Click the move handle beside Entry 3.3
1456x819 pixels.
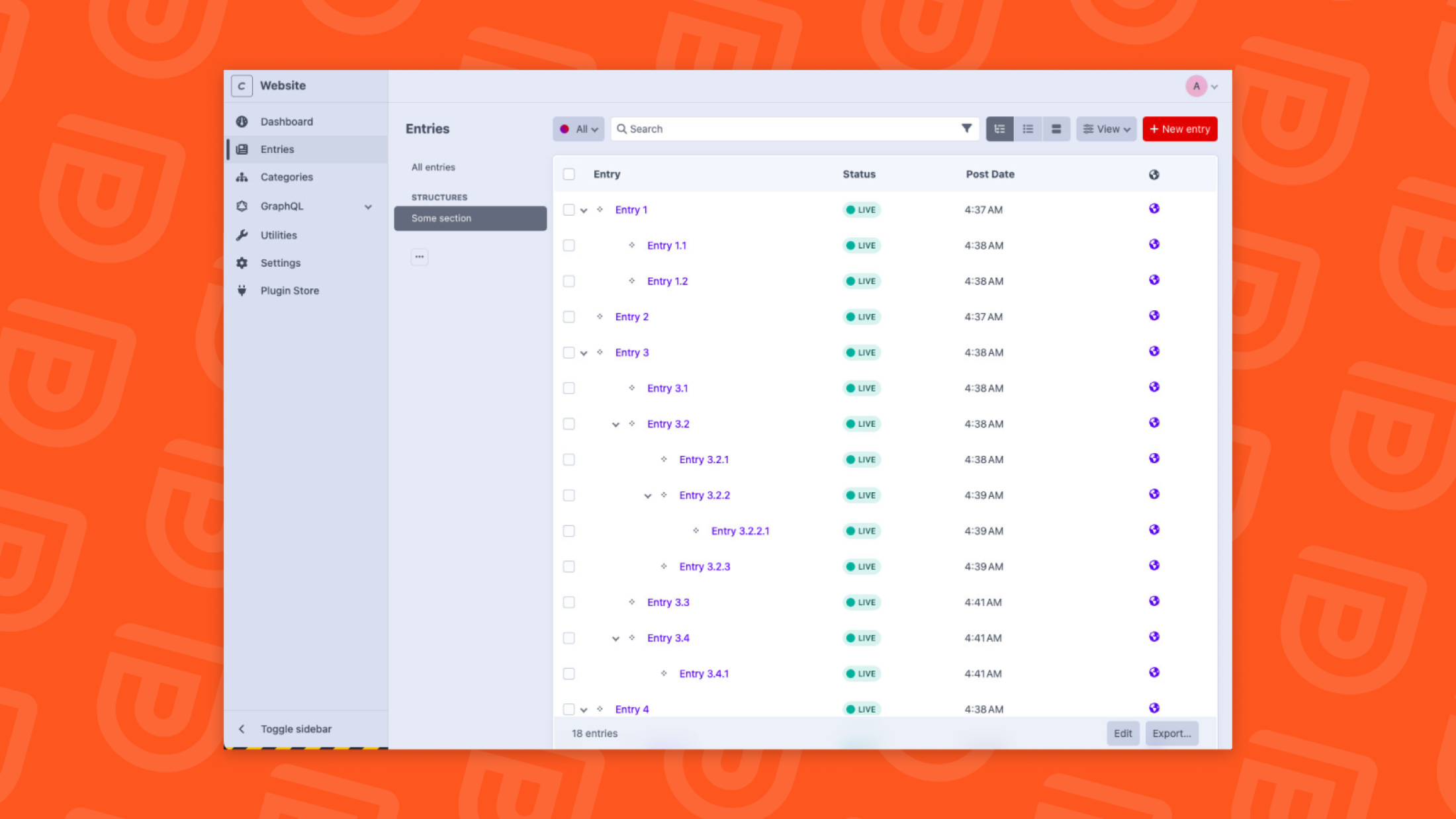(632, 602)
